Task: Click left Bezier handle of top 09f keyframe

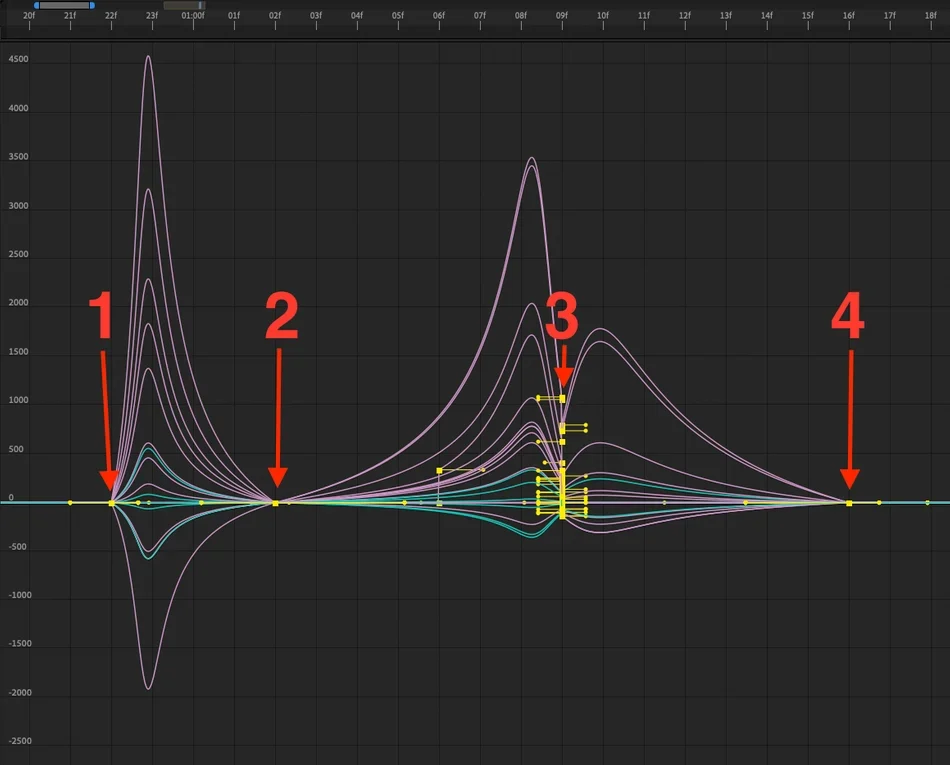Action: click(x=538, y=398)
